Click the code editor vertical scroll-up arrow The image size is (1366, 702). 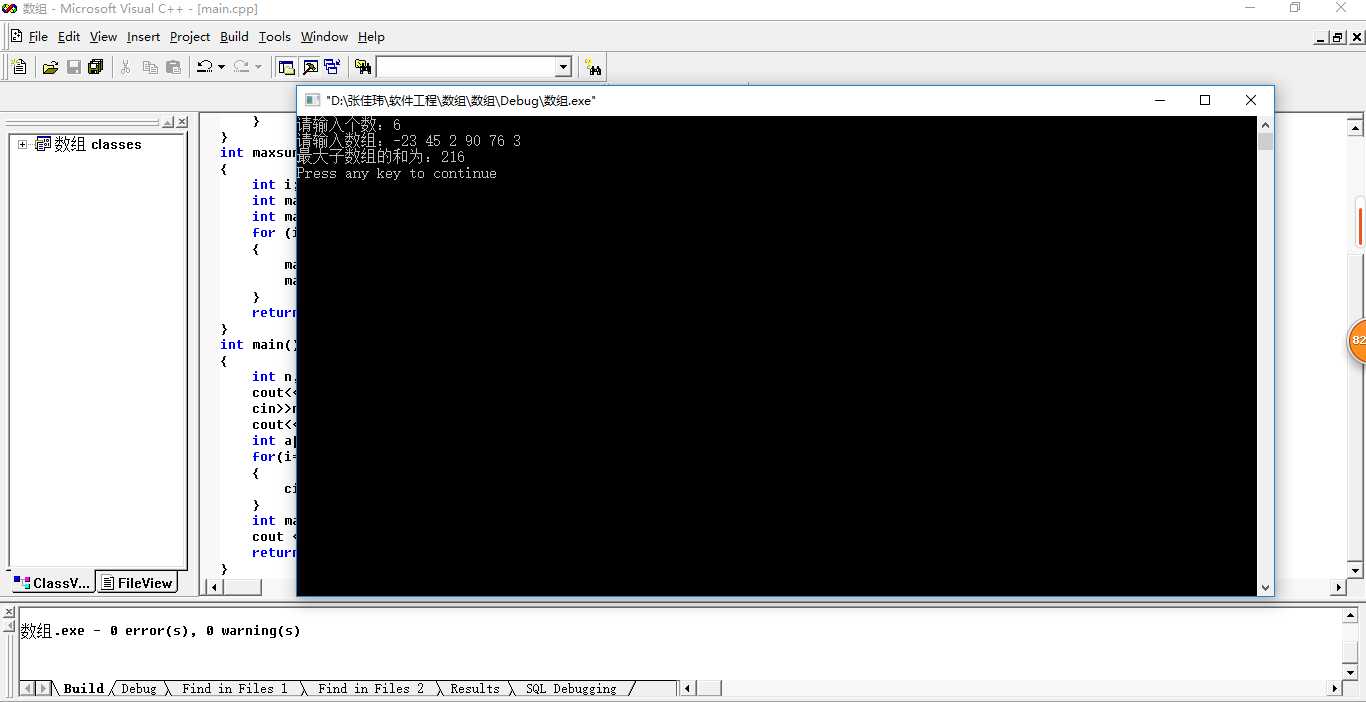click(1356, 126)
